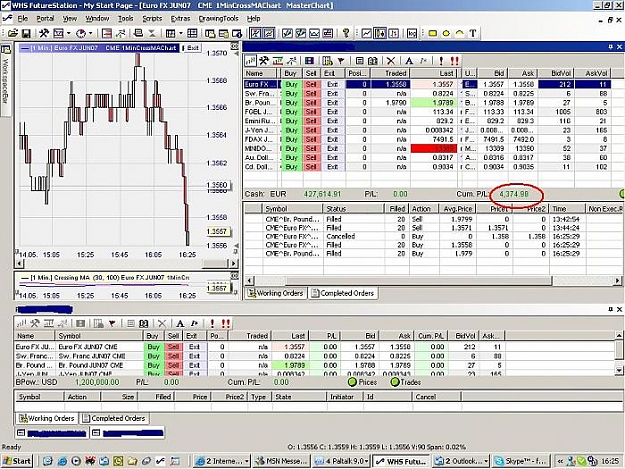The width and height of the screenshot is (625, 469).
Task: Switch to upper Completed Orders tab
Action: pyautogui.click(x=343, y=293)
